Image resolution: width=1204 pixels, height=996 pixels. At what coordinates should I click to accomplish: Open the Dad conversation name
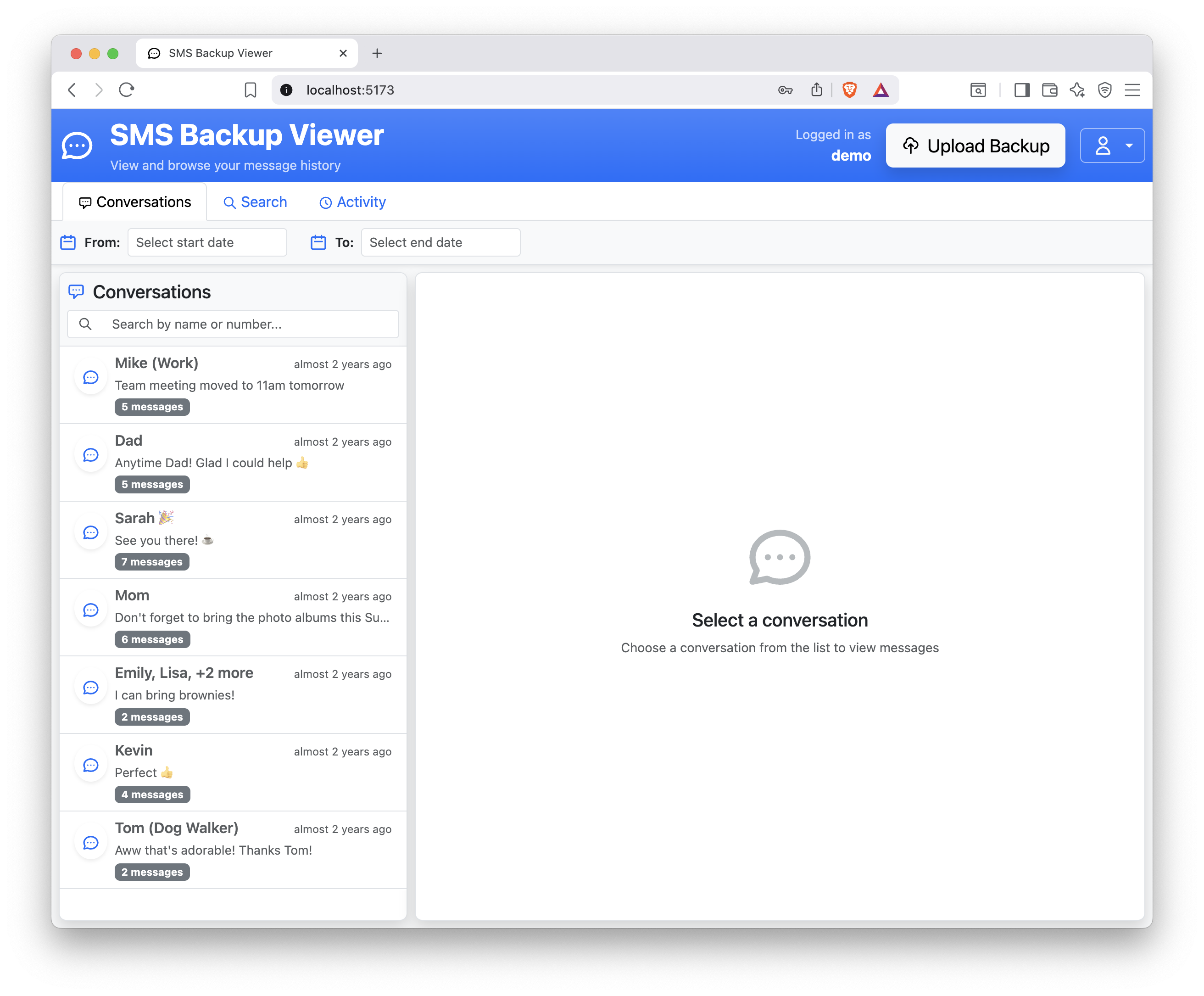coord(128,440)
